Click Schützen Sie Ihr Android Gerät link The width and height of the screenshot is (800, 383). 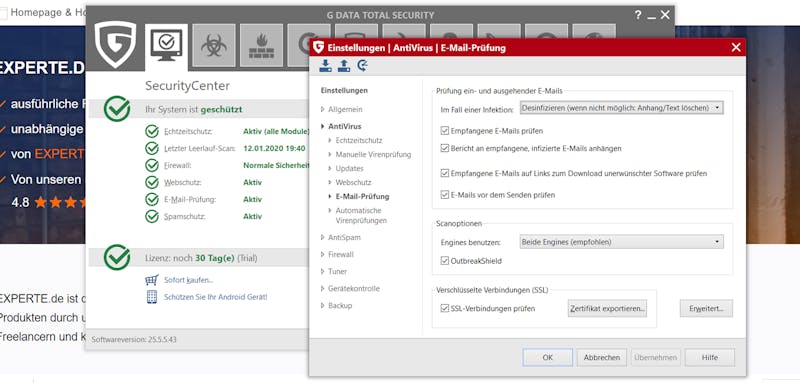click(x=215, y=297)
